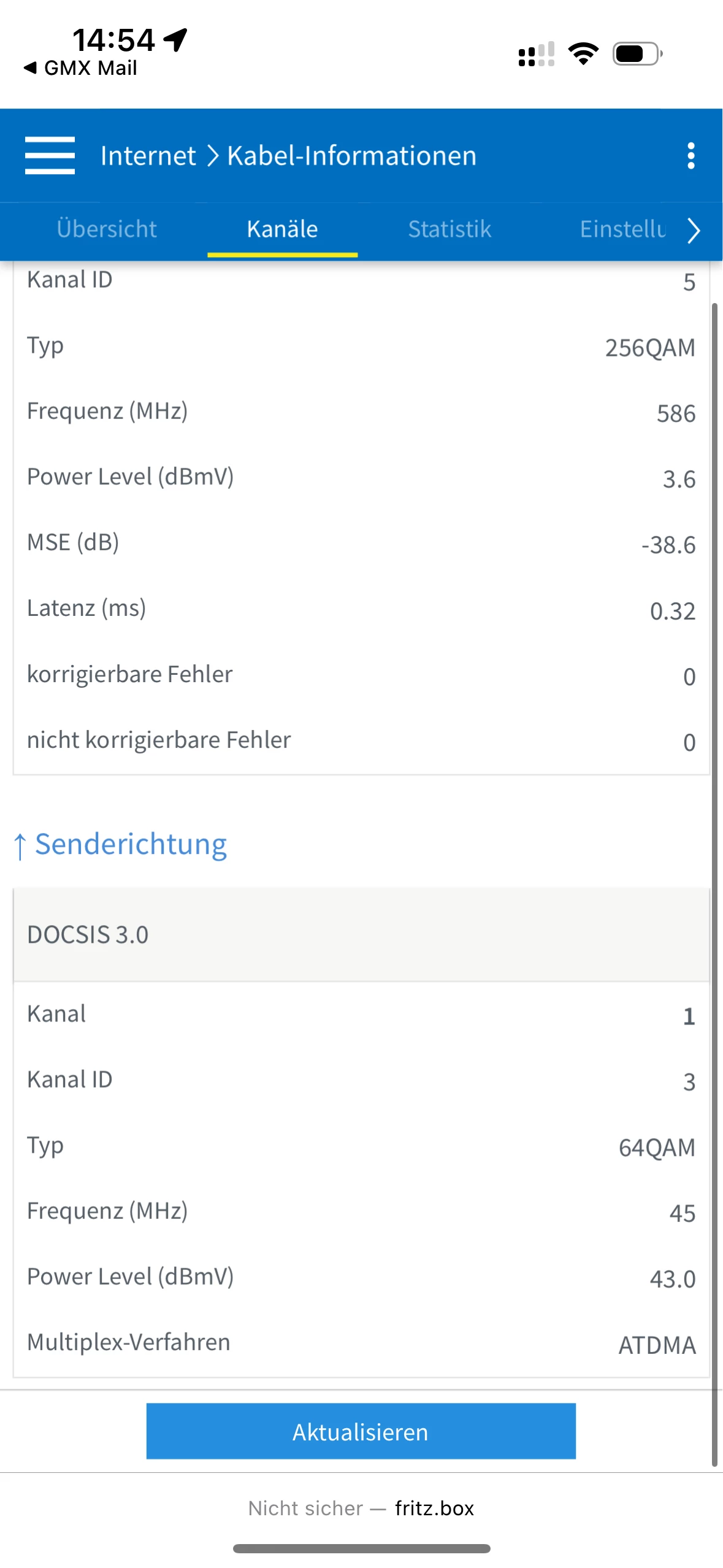Select the Kanäle tab

click(x=282, y=229)
